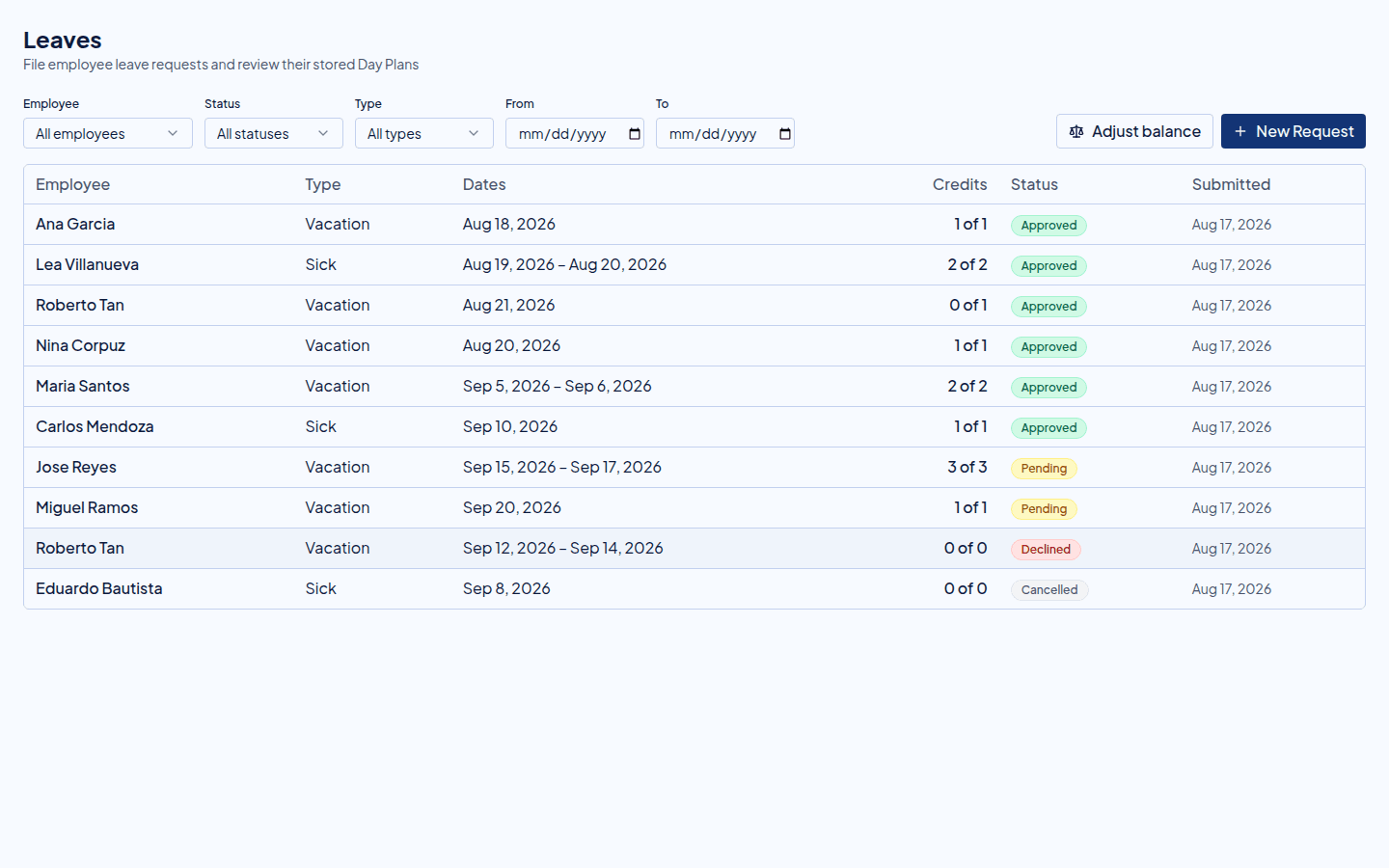
Task: Select Eduardo Bautista employee name
Action: pos(99,588)
